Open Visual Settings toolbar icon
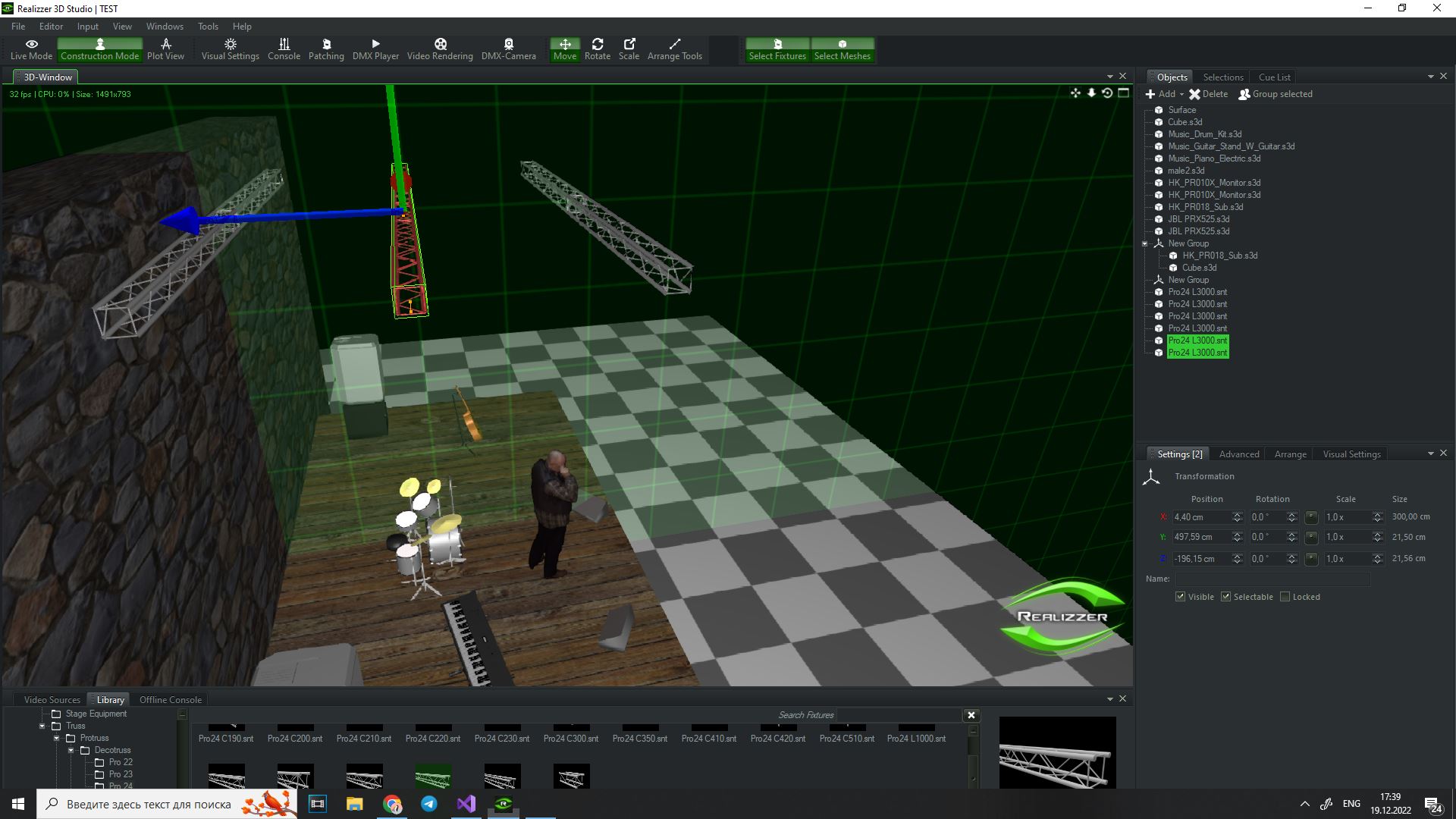The height and width of the screenshot is (819, 1456). [x=230, y=49]
